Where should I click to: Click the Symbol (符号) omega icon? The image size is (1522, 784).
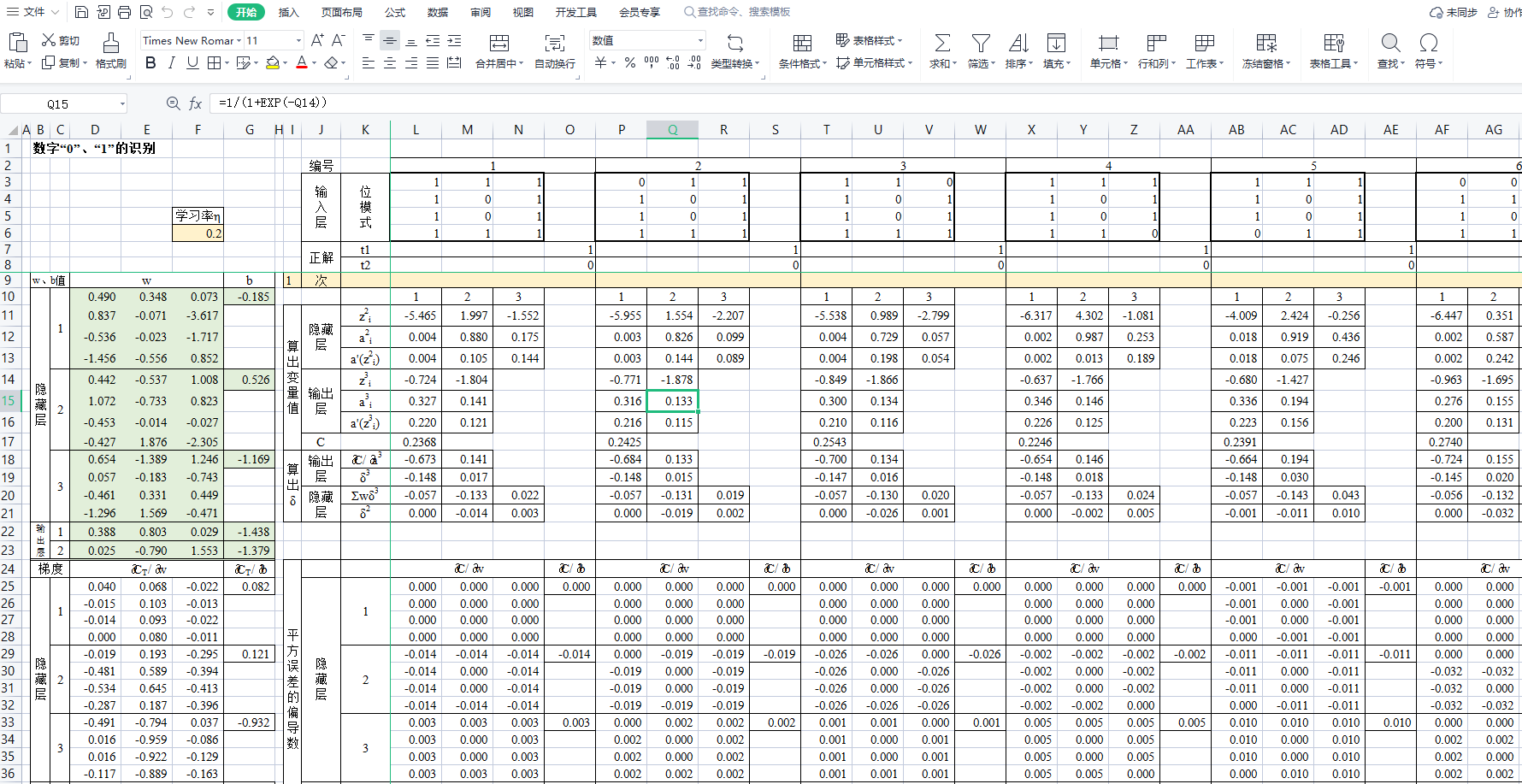click(x=1428, y=43)
